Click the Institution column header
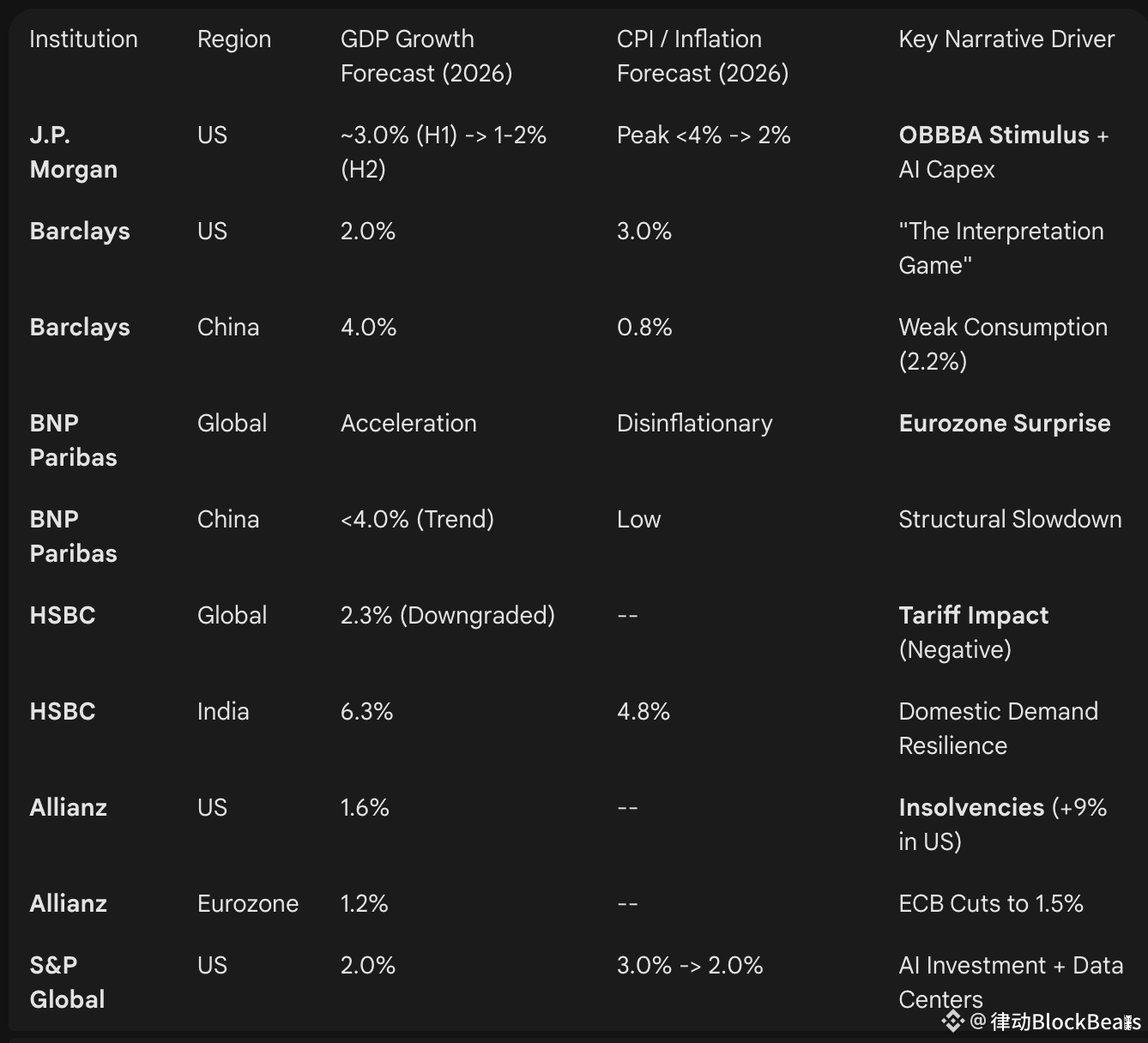 coord(83,39)
